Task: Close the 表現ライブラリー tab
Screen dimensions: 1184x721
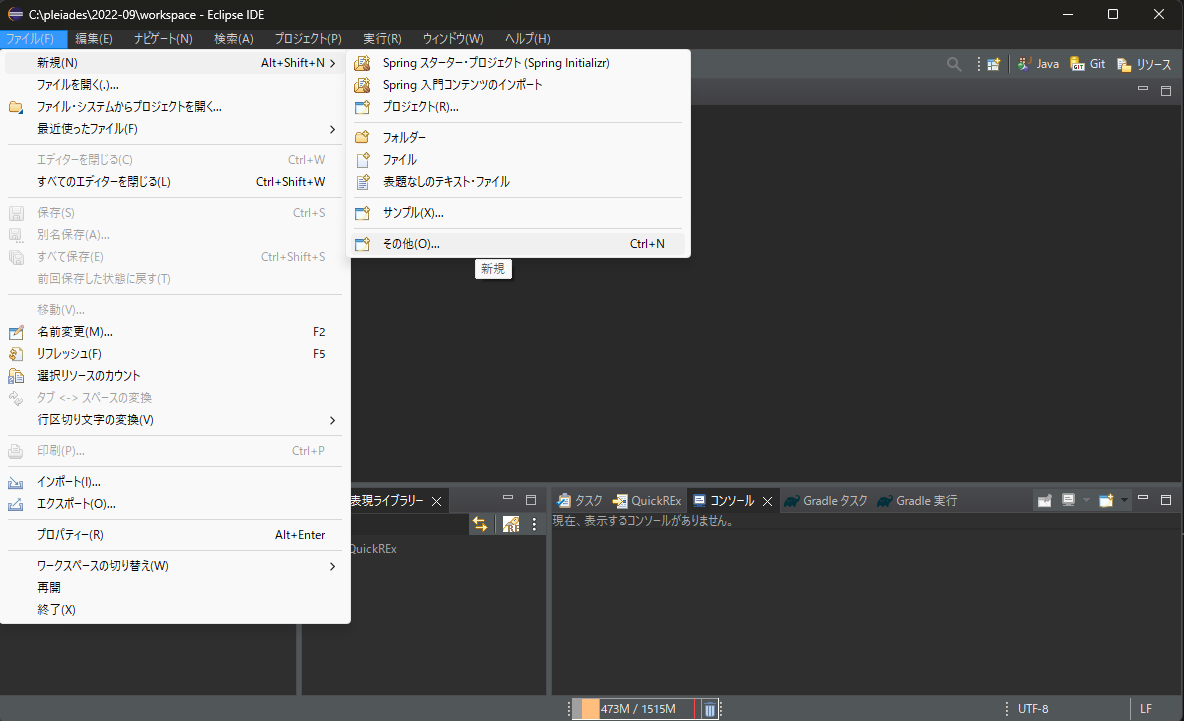Action: [x=436, y=501]
